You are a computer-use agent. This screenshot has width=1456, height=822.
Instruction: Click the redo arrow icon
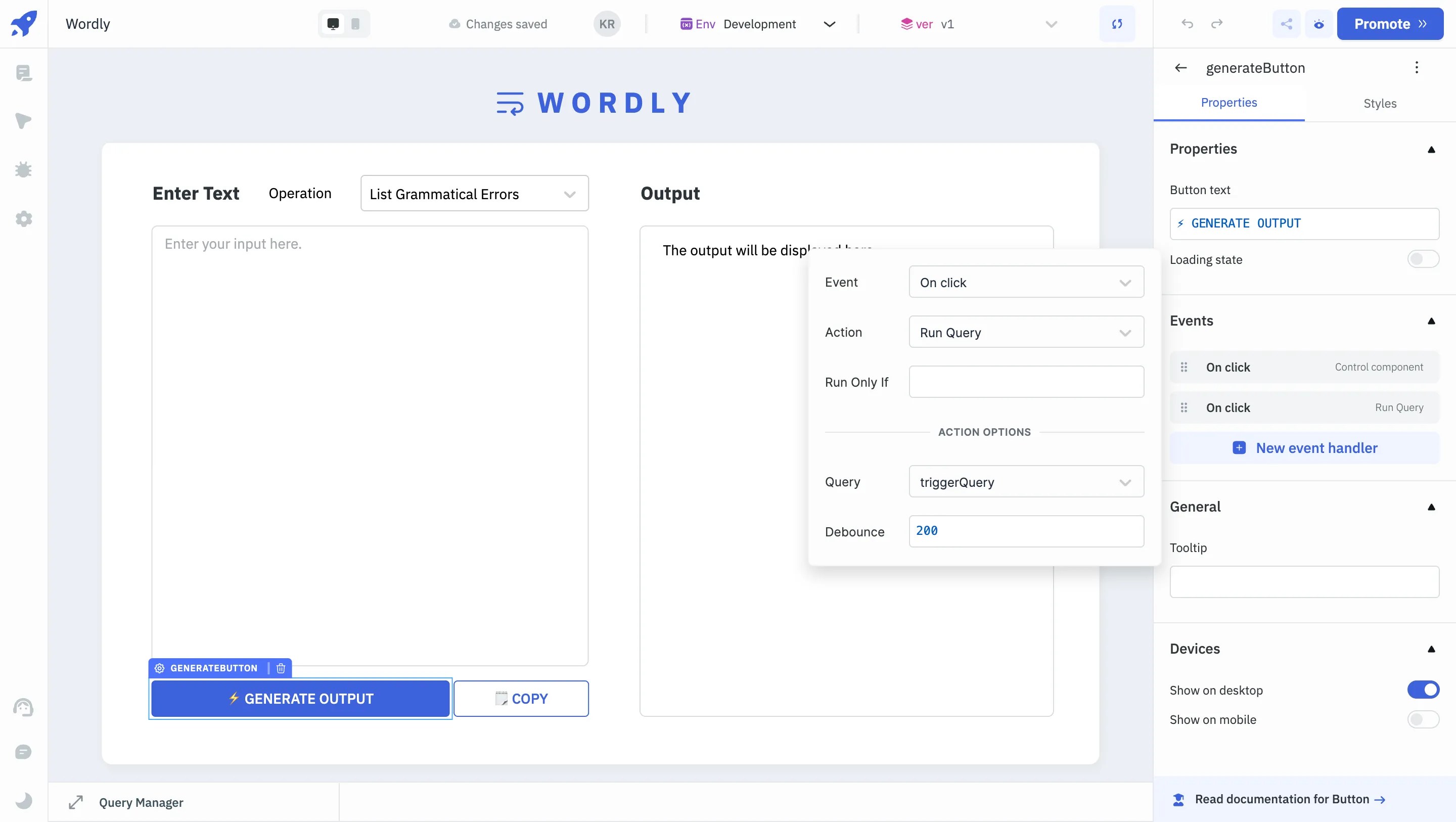(1217, 24)
